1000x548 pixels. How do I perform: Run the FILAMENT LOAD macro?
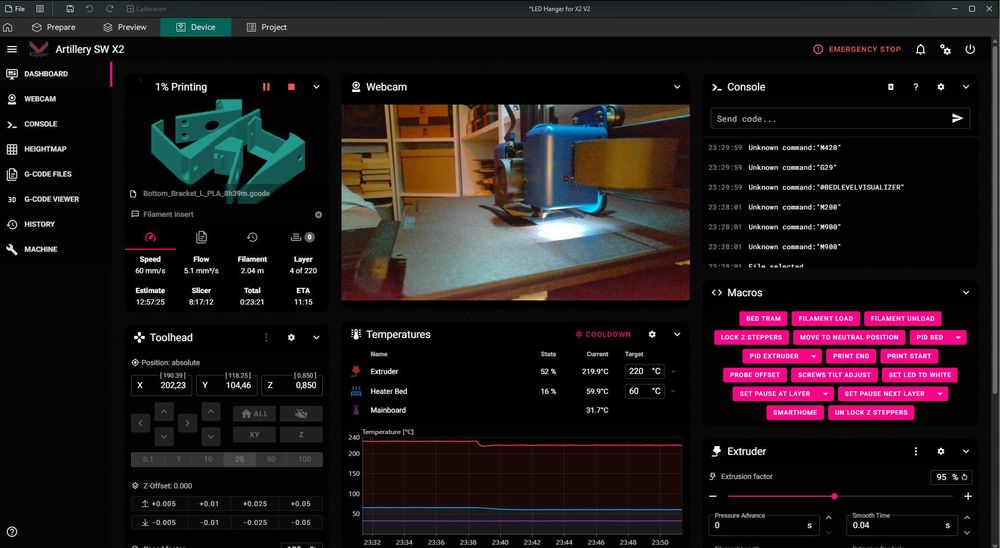(825, 318)
